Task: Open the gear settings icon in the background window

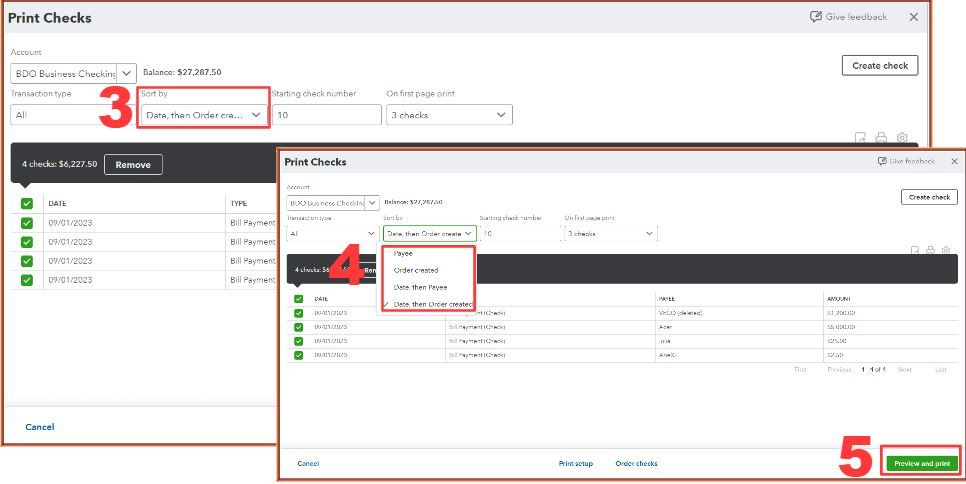Action: [x=902, y=137]
